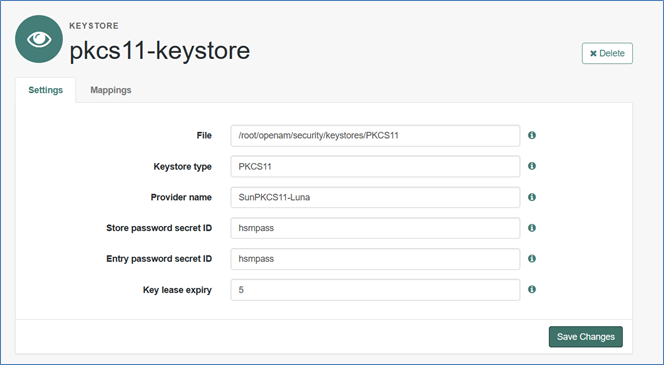Open info icon beside File field
The image size is (664, 365).
532,135
